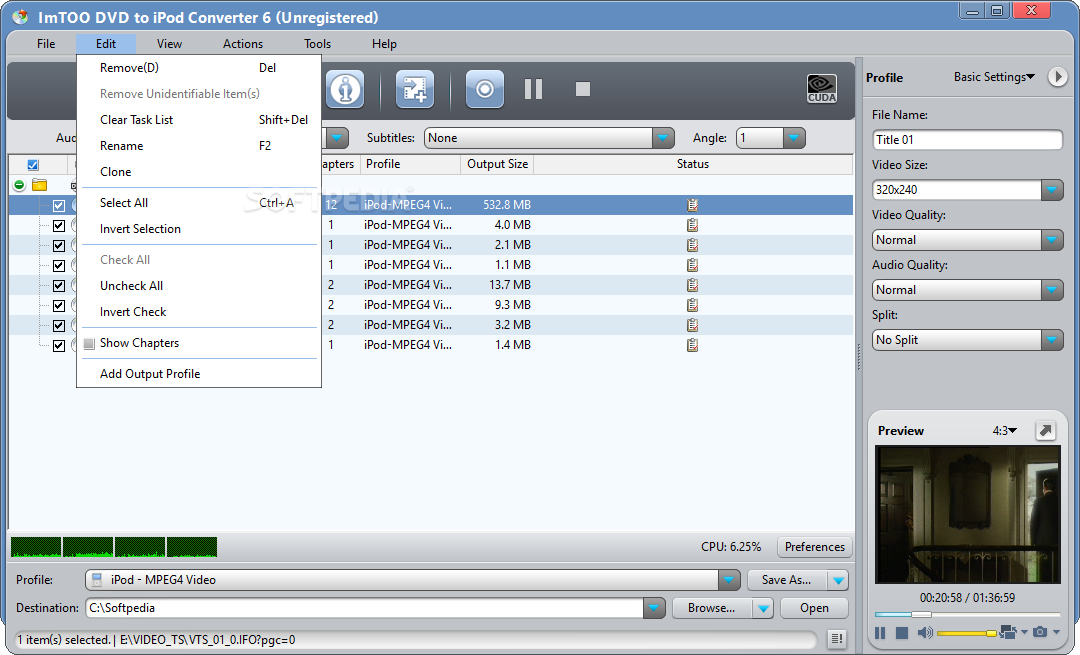Uncheck the checkbox of the 2.1 MB title
Image resolution: width=1080 pixels, height=655 pixels.
(x=59, y=245)
